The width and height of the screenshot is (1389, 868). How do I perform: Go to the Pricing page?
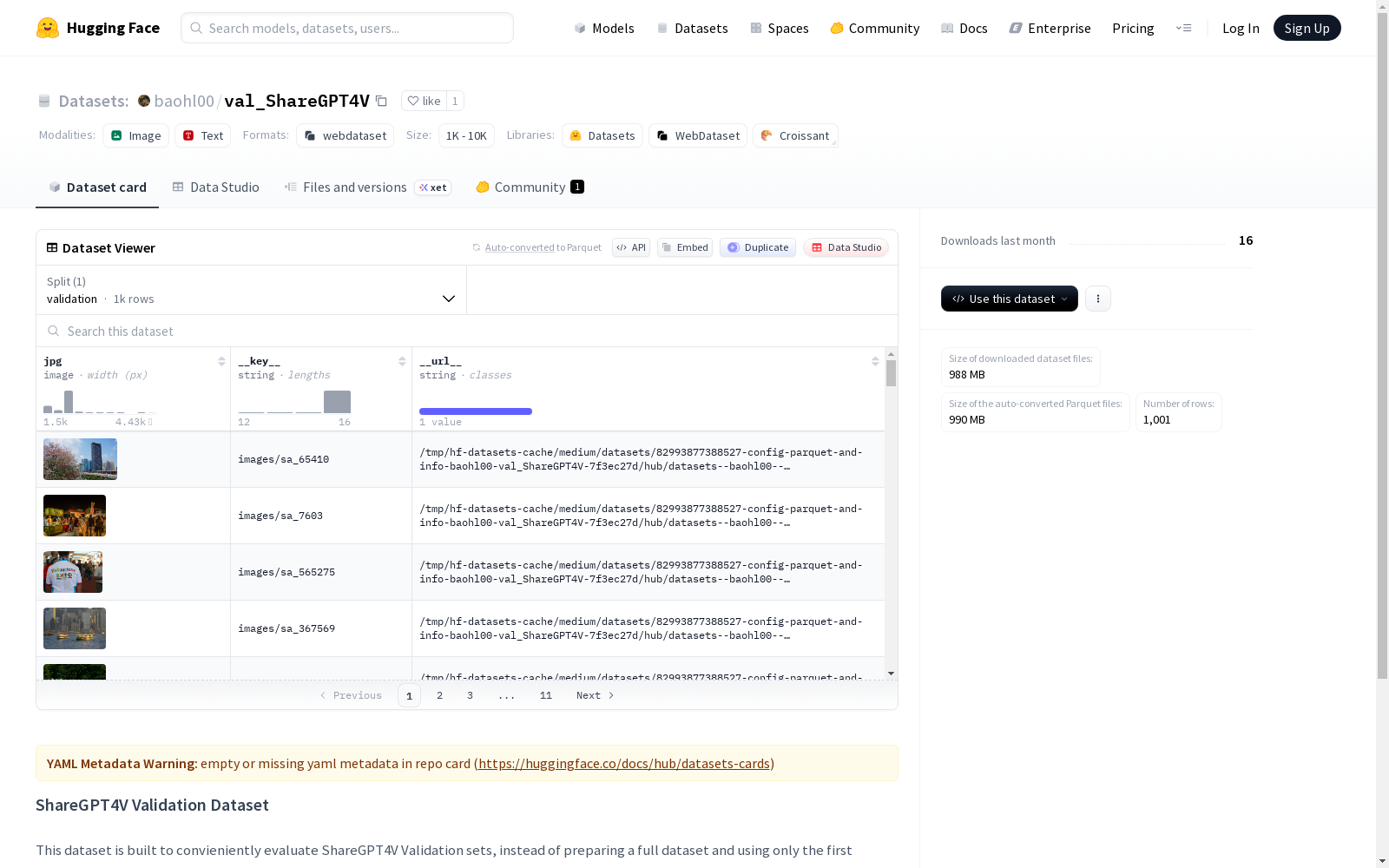(1133, 28)
